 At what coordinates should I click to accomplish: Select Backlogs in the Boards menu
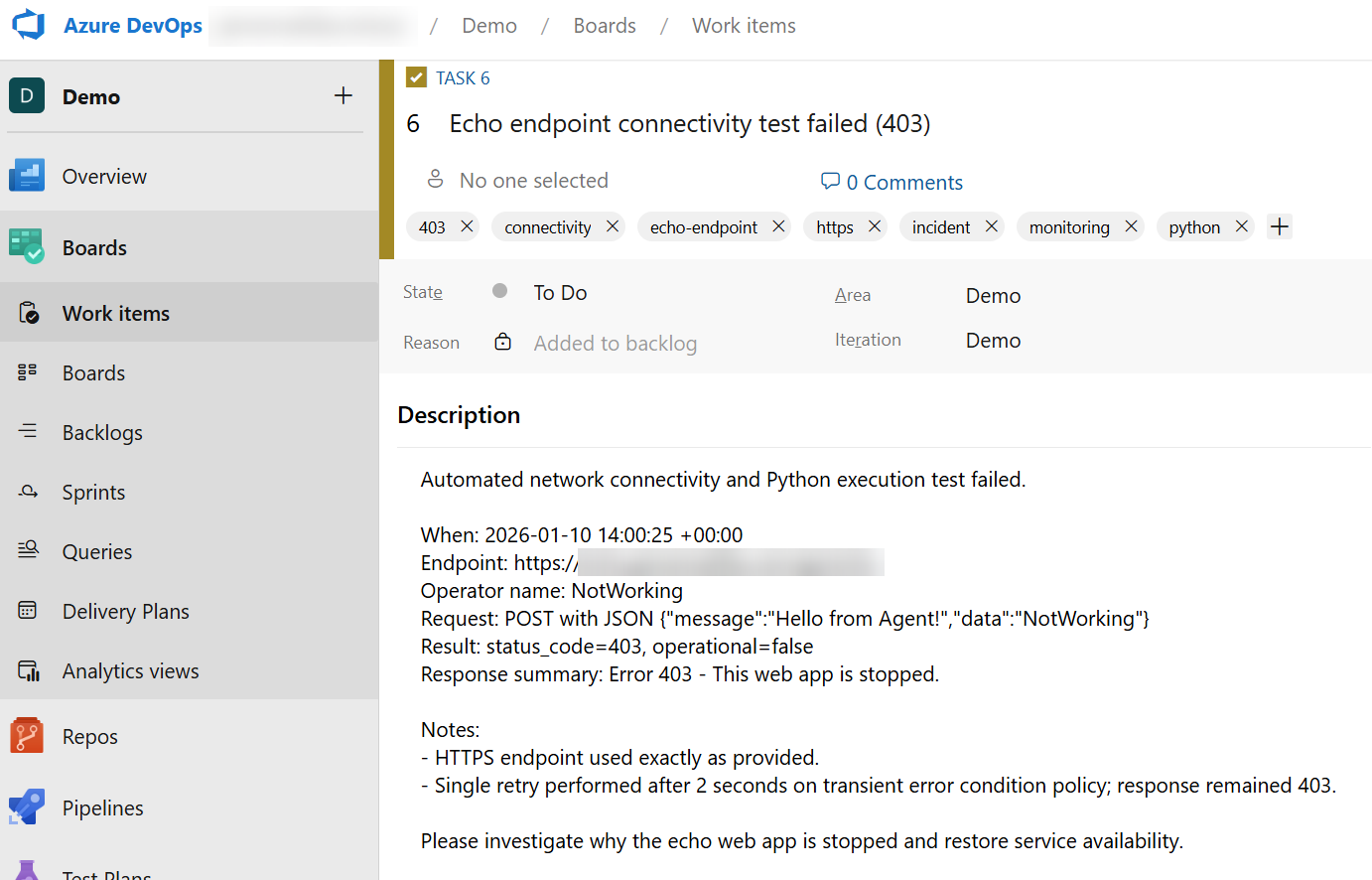click(x=102, y=433)
